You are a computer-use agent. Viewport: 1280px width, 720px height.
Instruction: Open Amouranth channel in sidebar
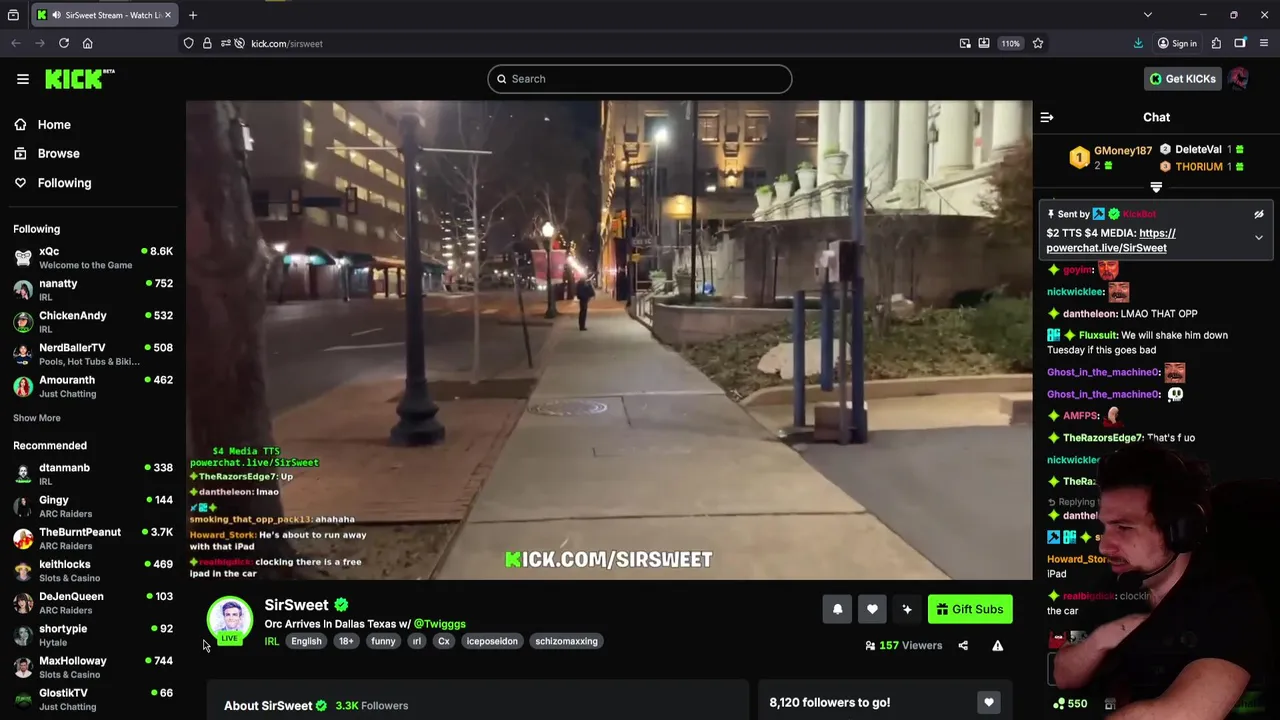coord(93,386)
